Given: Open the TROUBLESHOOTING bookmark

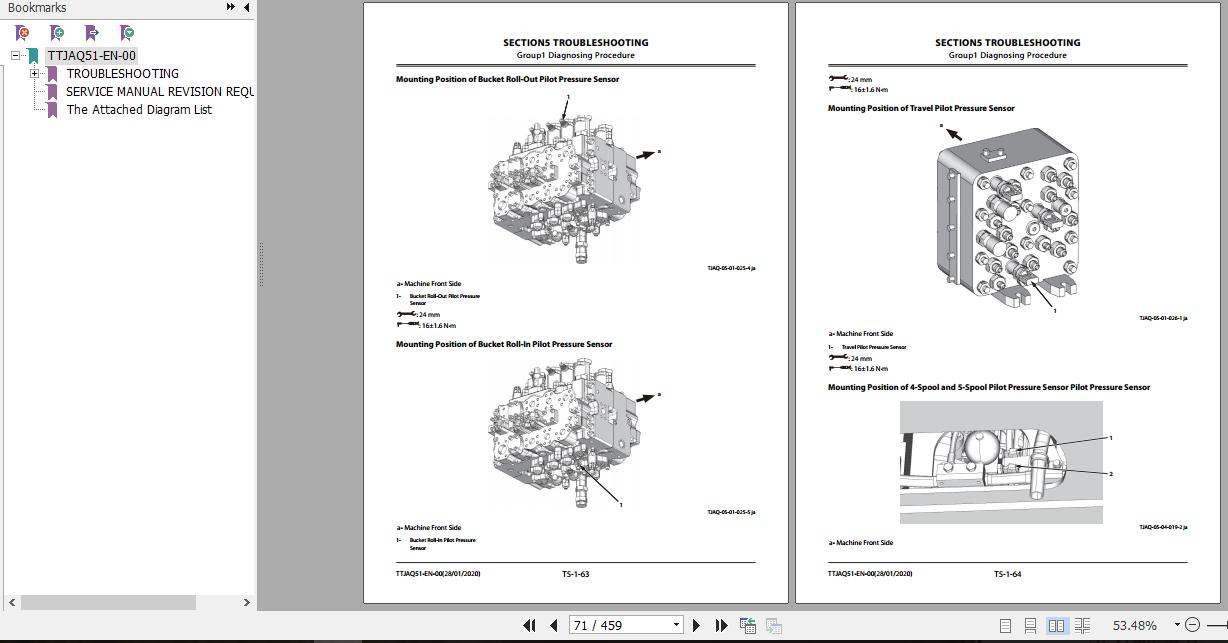Looking at the screenshot, I should pyautogui.click(x=122, y=74).
